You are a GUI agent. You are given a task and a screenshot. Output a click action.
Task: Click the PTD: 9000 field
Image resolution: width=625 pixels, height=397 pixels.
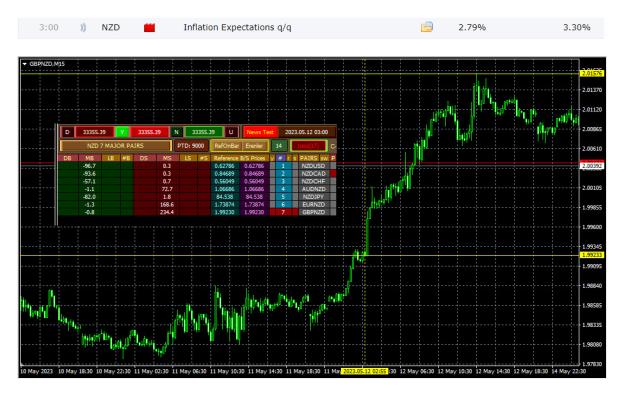point(191,146)
